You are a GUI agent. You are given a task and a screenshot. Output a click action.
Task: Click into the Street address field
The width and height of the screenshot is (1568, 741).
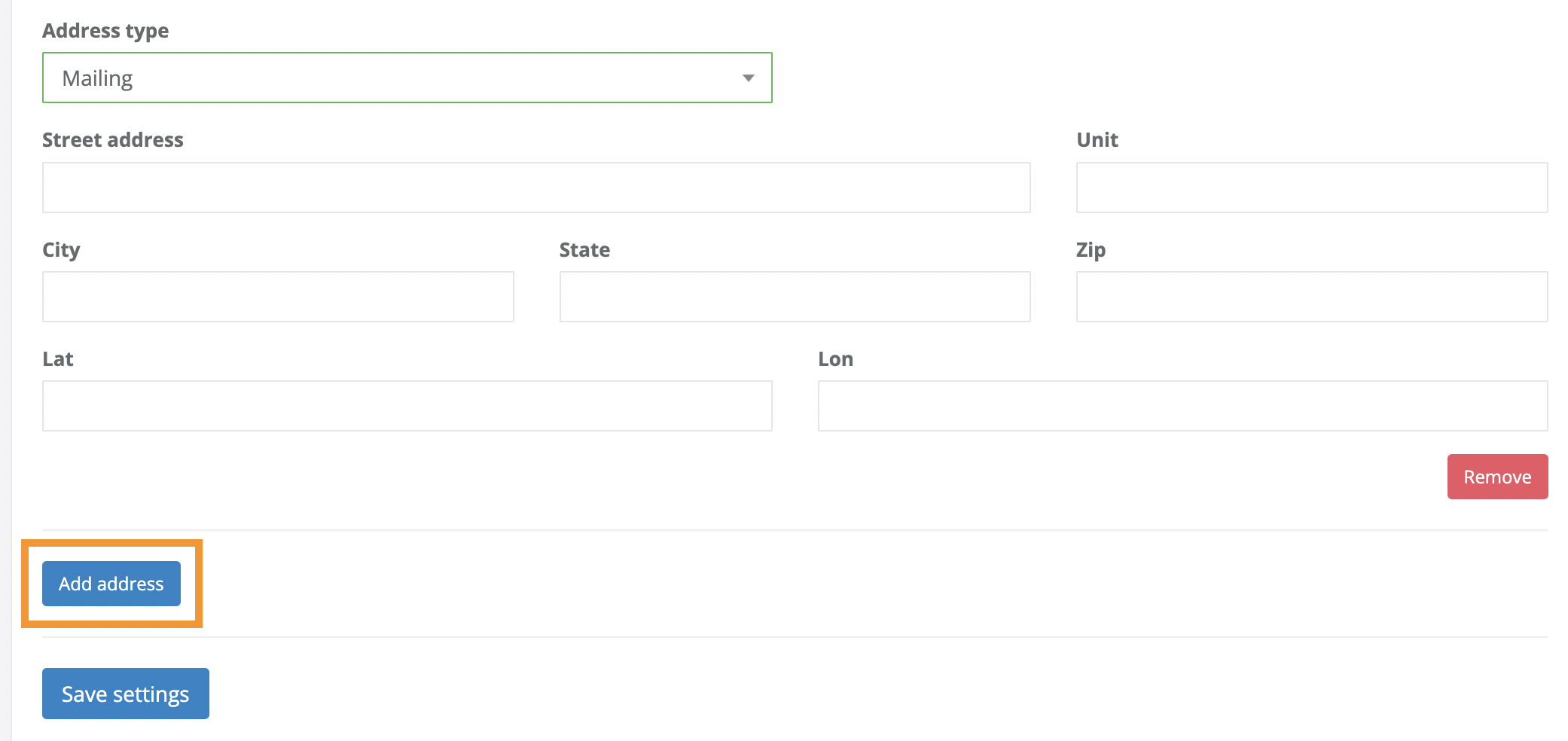pyautogui.click(x=536, y=187)
